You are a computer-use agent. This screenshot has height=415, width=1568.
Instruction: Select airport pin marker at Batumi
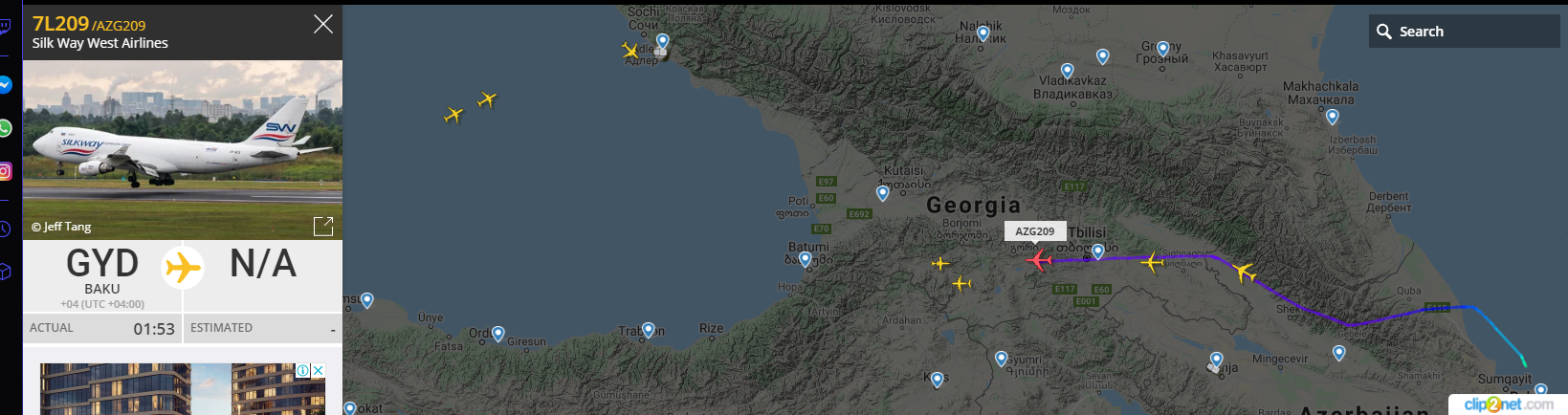806,259
